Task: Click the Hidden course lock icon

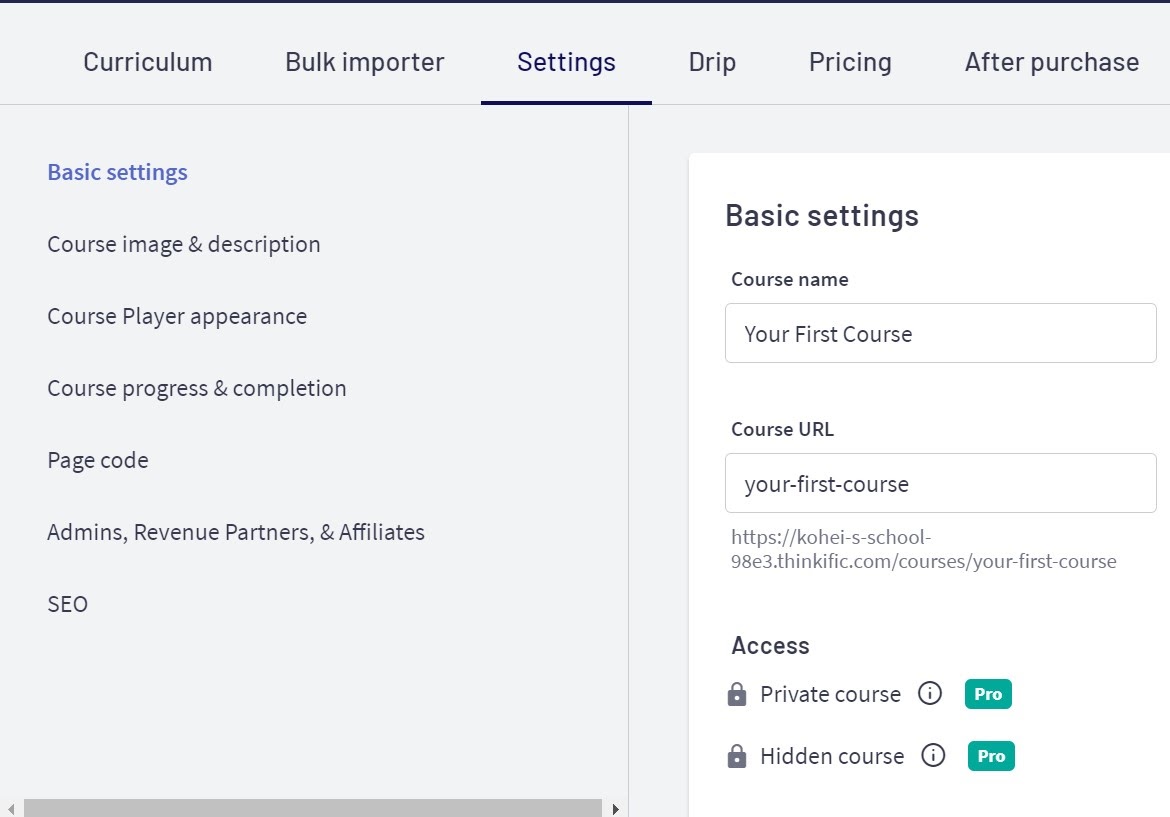Action: (x=737, y=757)
